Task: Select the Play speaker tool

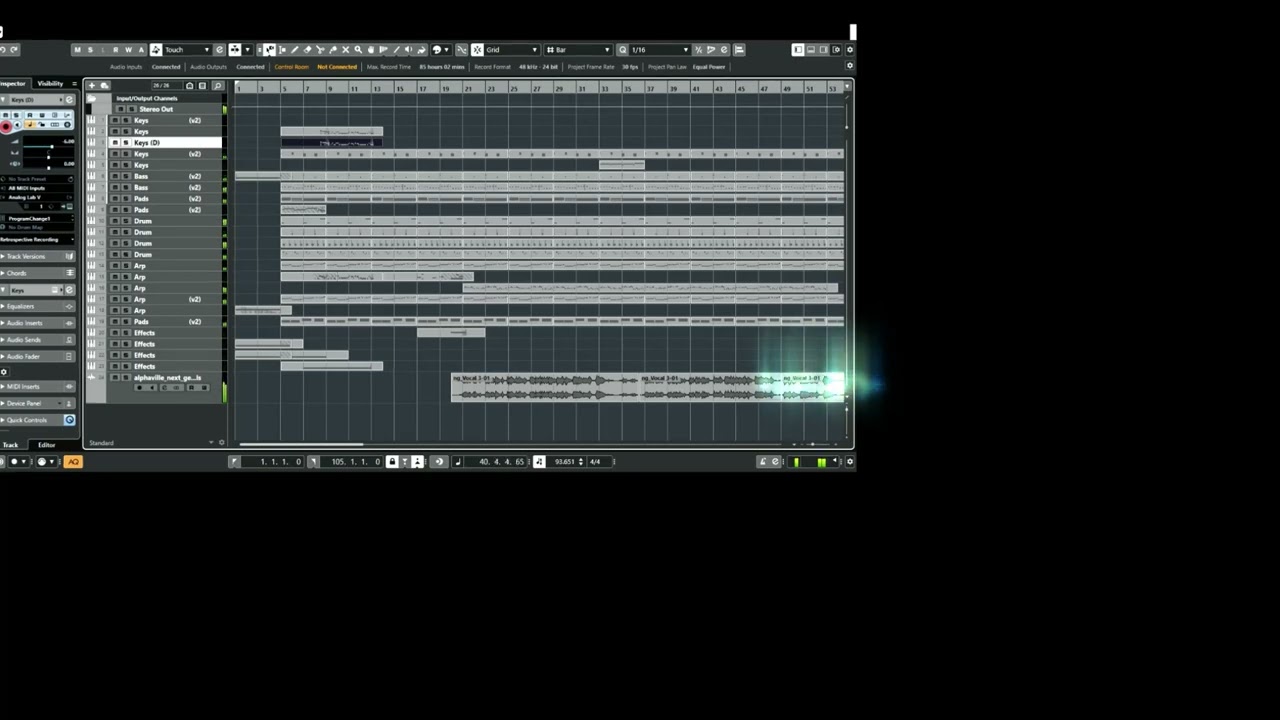Action: pyautogui.click(x=409, y=49)
